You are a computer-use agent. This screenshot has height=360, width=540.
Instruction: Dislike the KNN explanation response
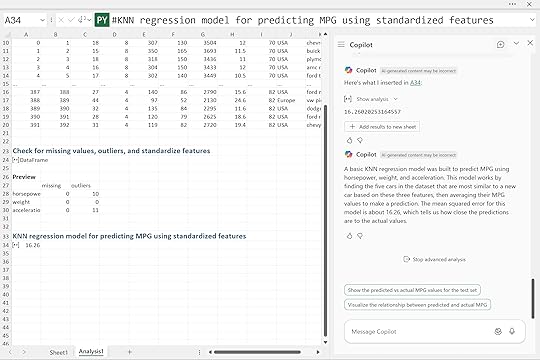(360, 236)
